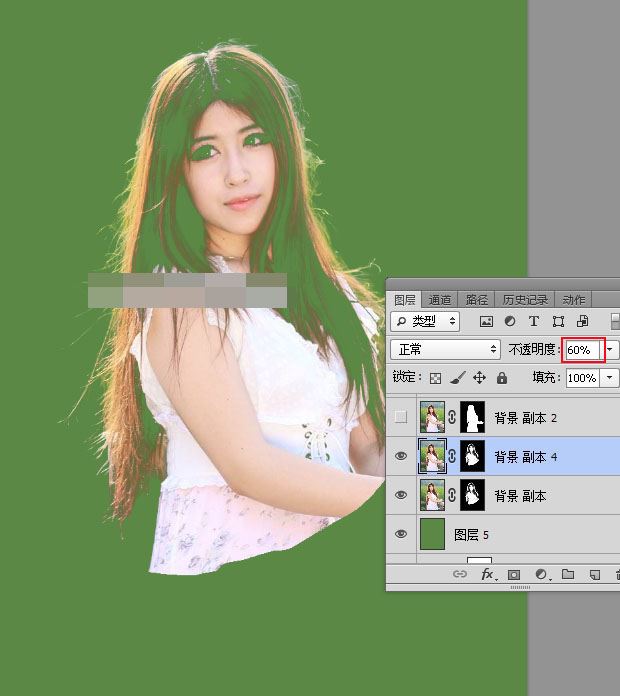Viewport: 620px width, 696px height.
Task: Click mask link chain on 背景 副本 layer
Action: click(x=452, y=494)
